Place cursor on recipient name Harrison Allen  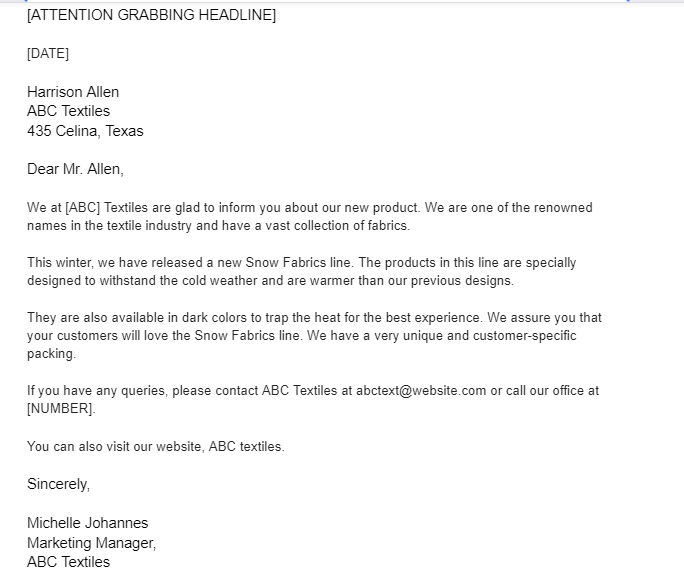point(73,92)
